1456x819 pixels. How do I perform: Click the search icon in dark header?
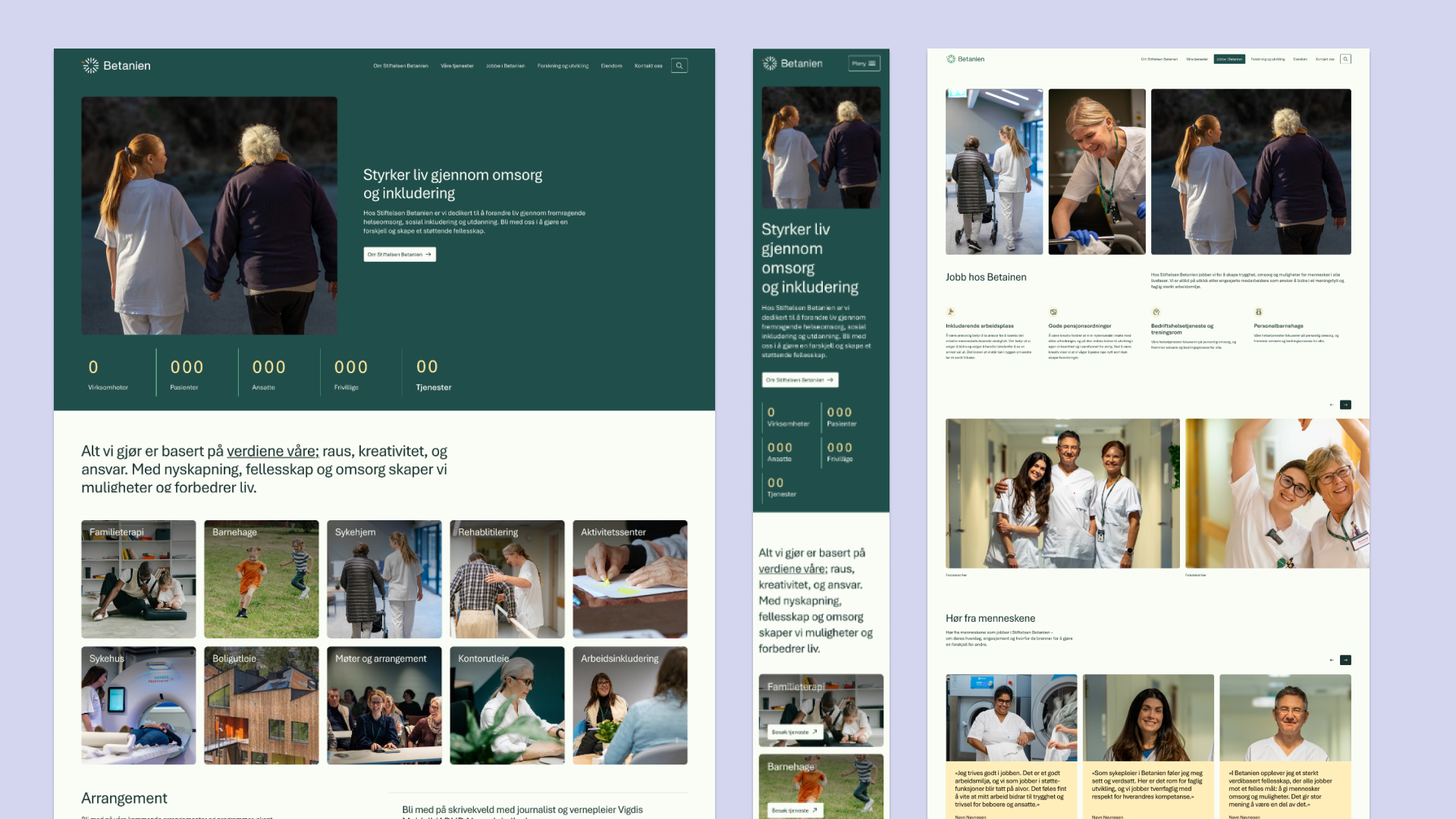679,66
